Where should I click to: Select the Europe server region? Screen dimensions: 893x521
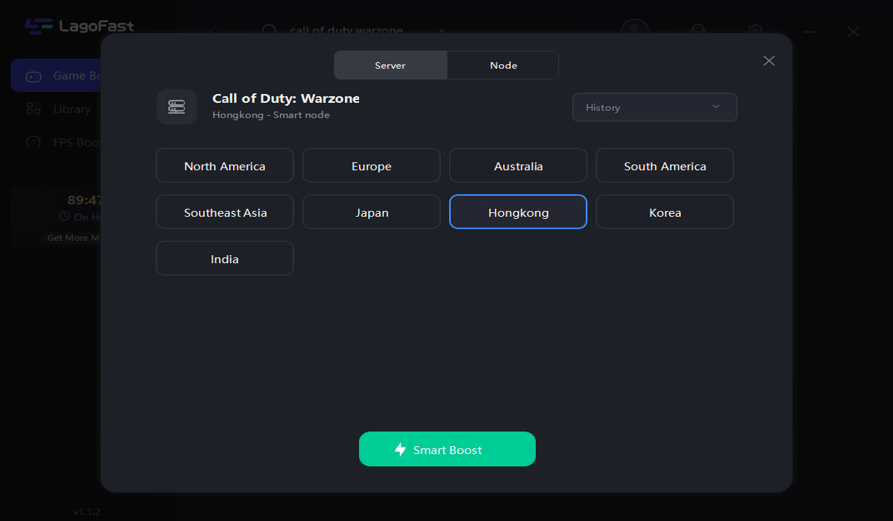(371, 166)
